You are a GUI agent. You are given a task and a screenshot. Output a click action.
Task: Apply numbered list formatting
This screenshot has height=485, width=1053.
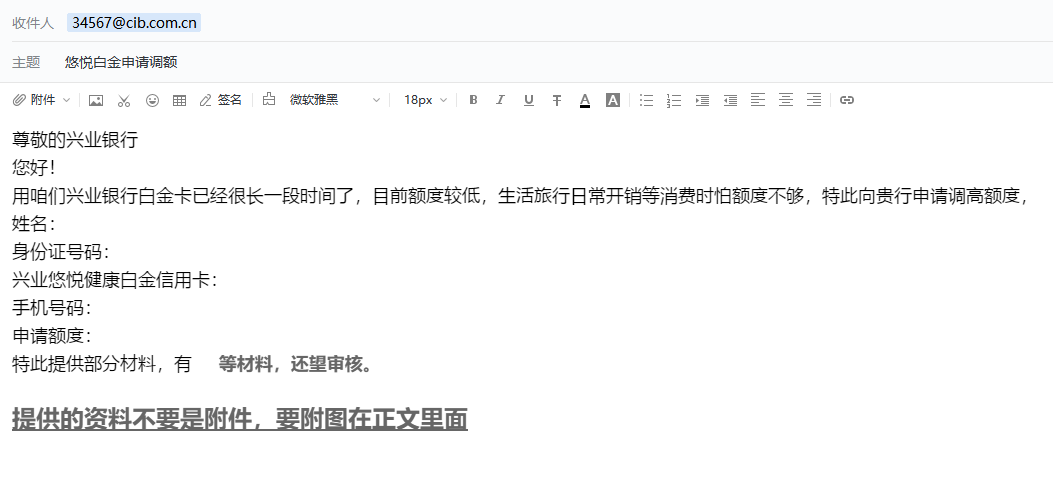tap(674, 100)
